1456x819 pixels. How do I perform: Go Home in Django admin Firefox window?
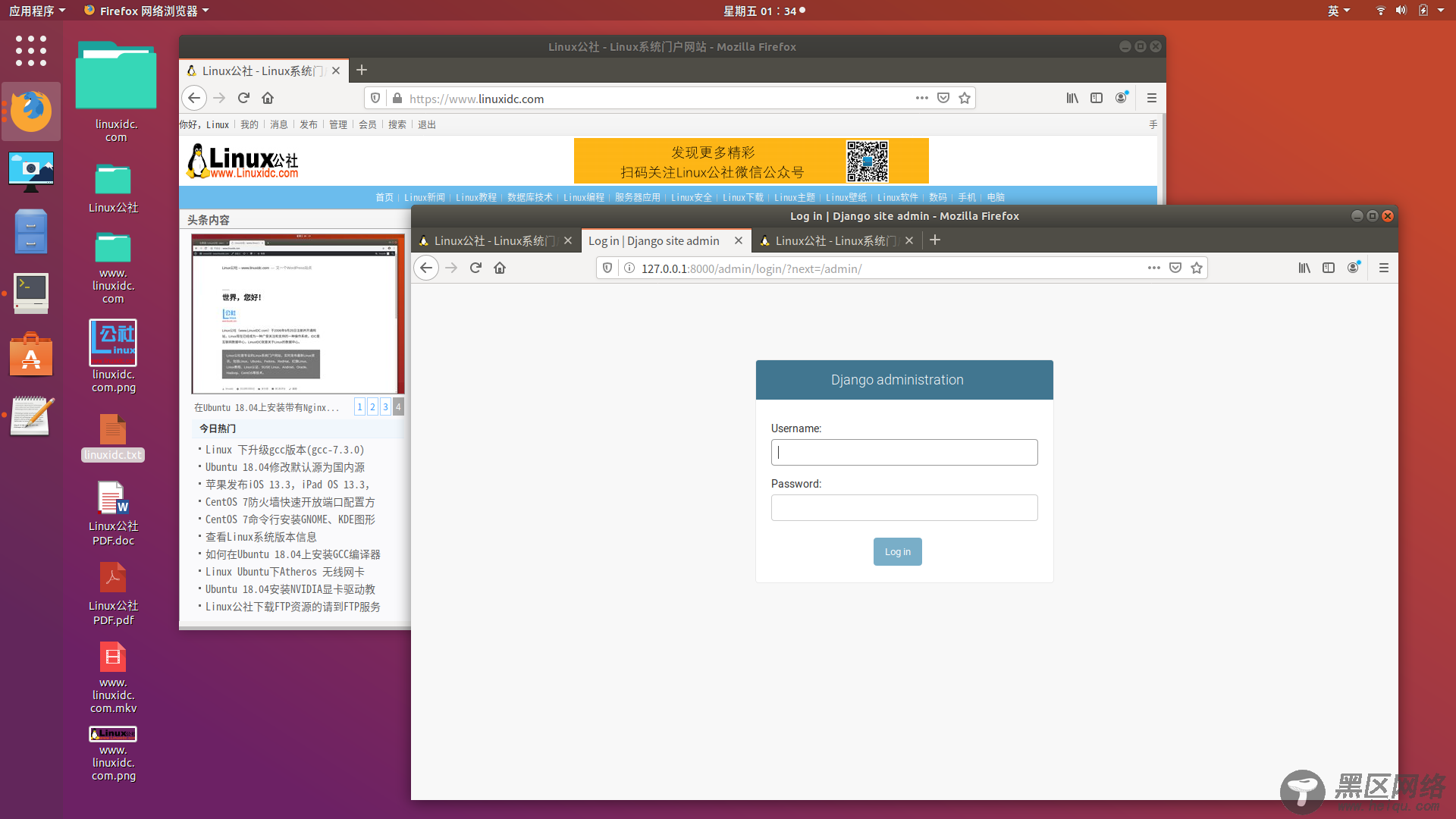point(500,268)
